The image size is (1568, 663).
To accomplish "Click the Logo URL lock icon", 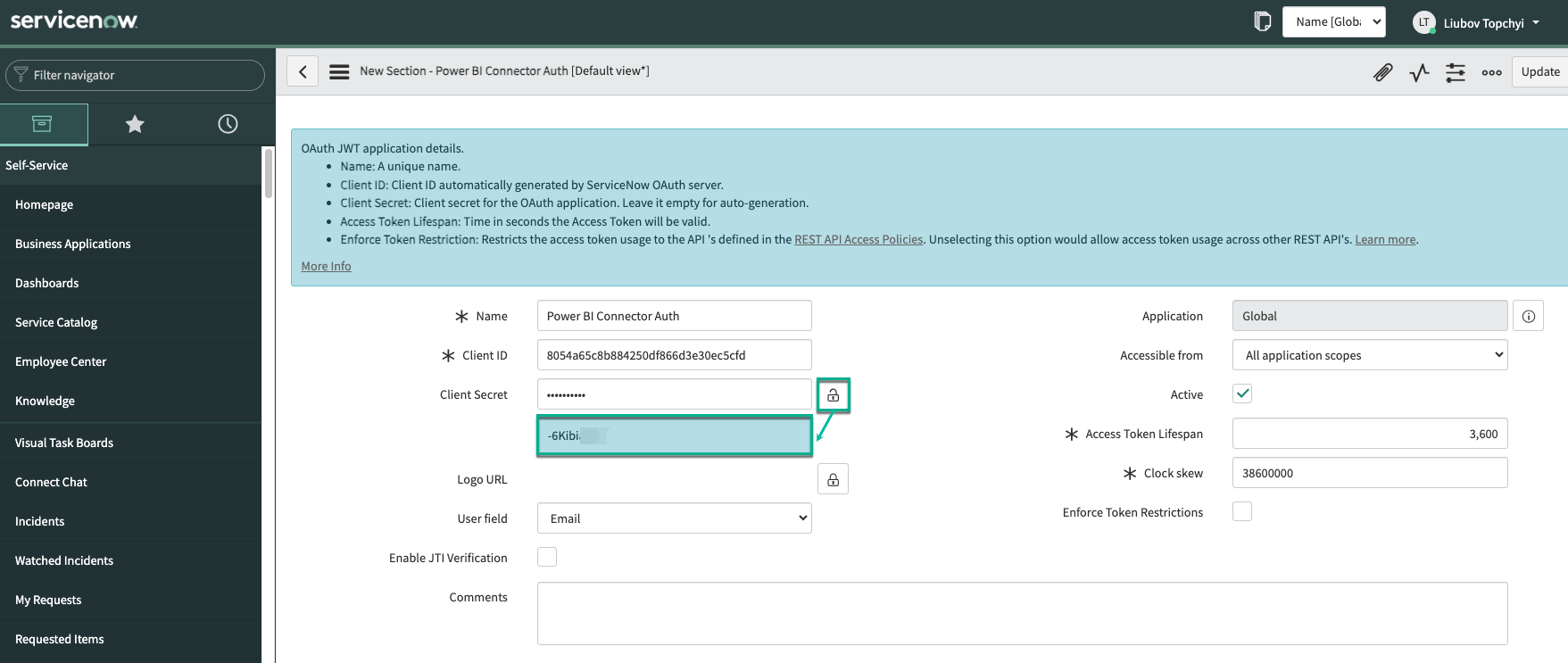I will tap(833, 480).
